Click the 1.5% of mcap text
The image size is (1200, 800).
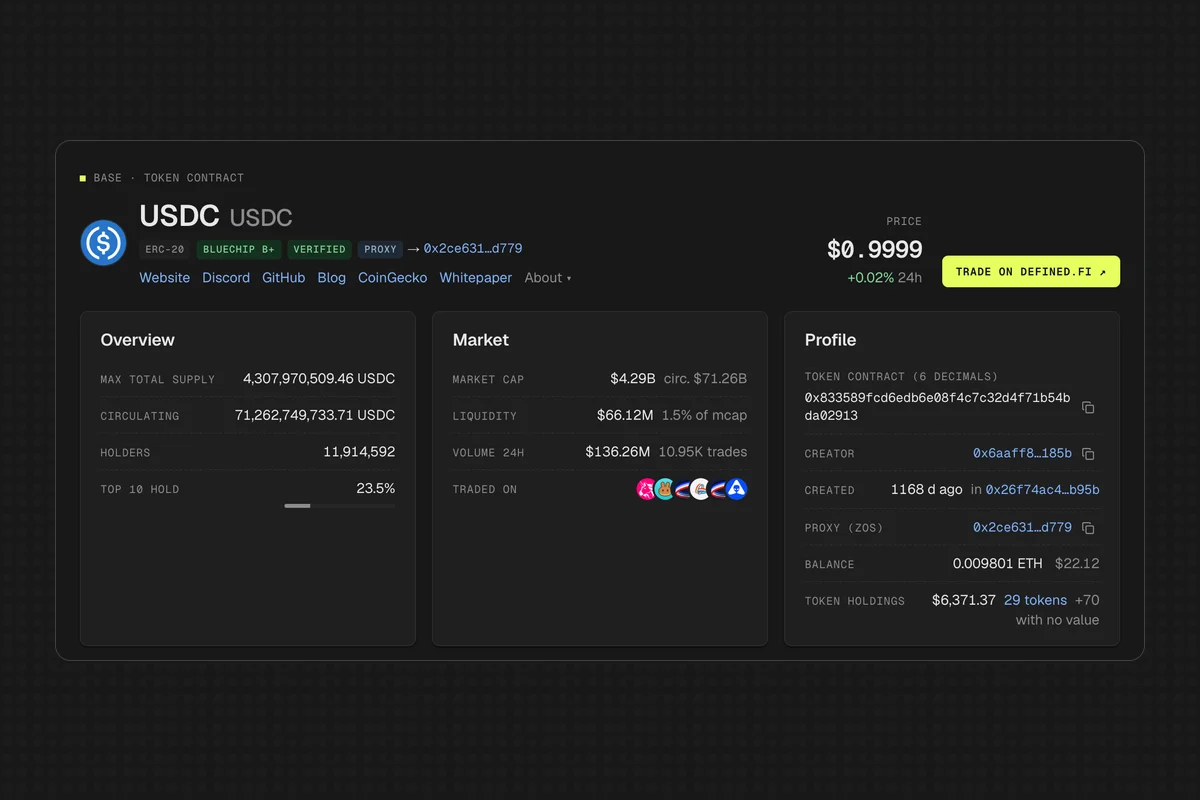click(x=704, y=416)
